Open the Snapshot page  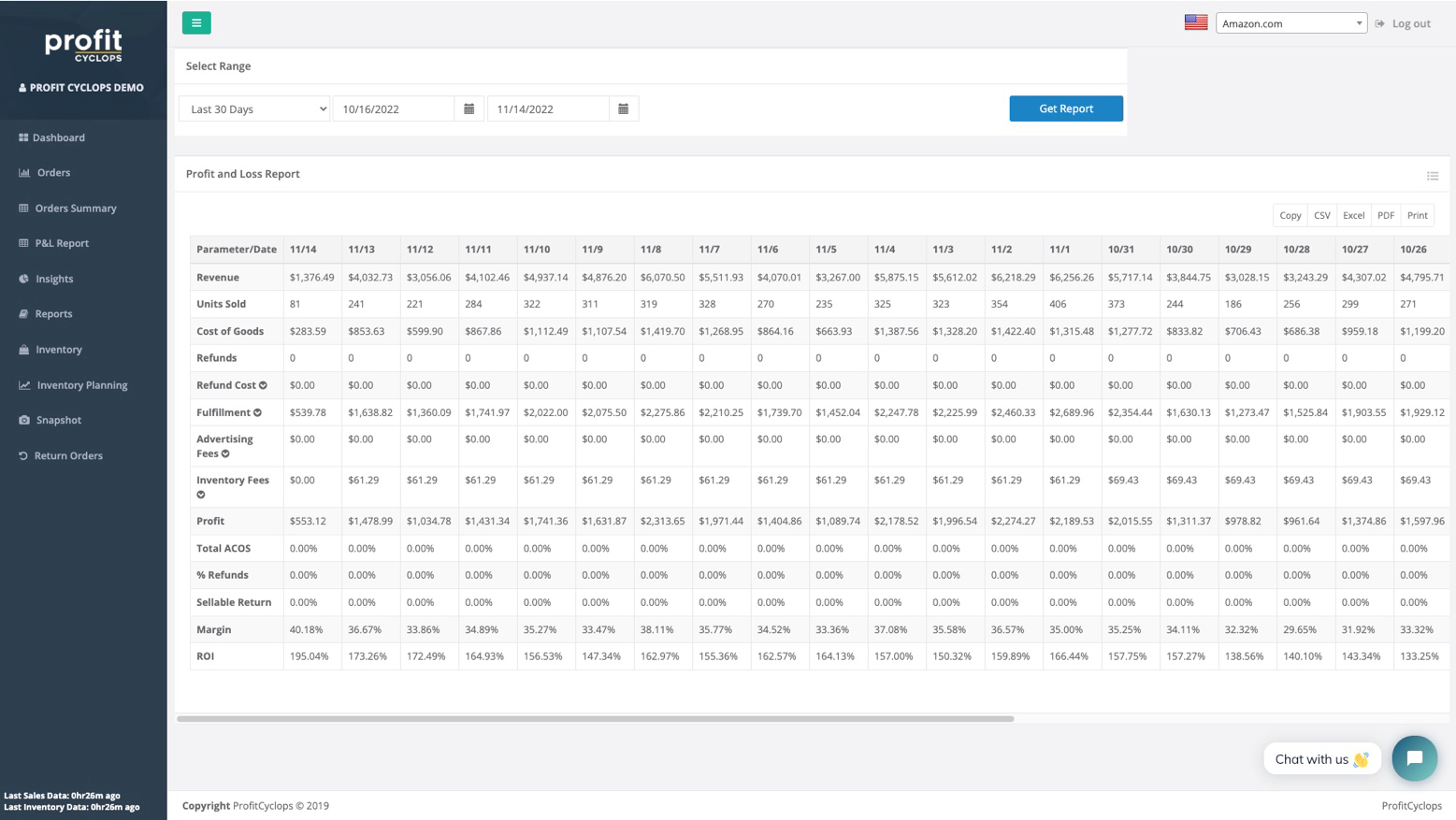click(58, 420)
